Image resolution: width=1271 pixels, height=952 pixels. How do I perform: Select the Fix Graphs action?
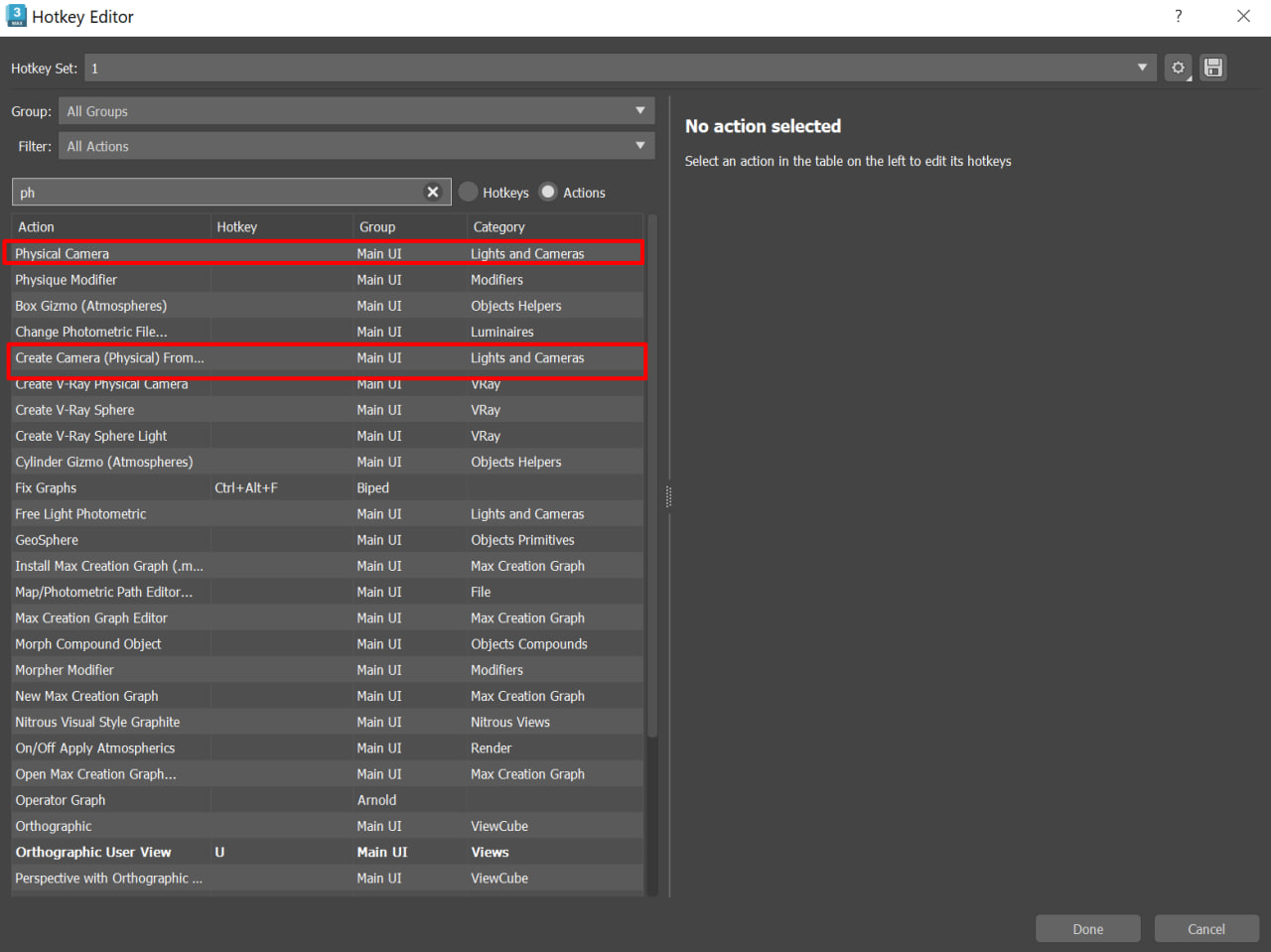tap(327, 488)
